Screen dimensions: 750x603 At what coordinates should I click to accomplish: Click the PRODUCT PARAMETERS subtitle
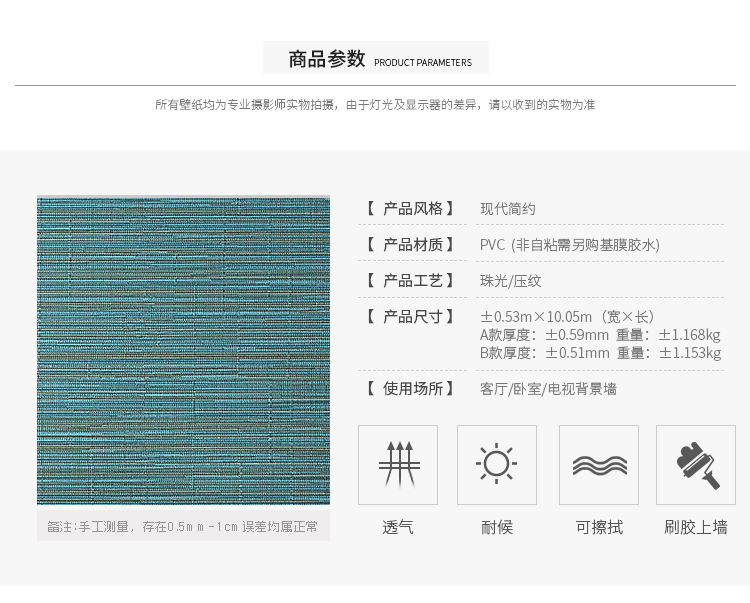[x=422, y=62]
